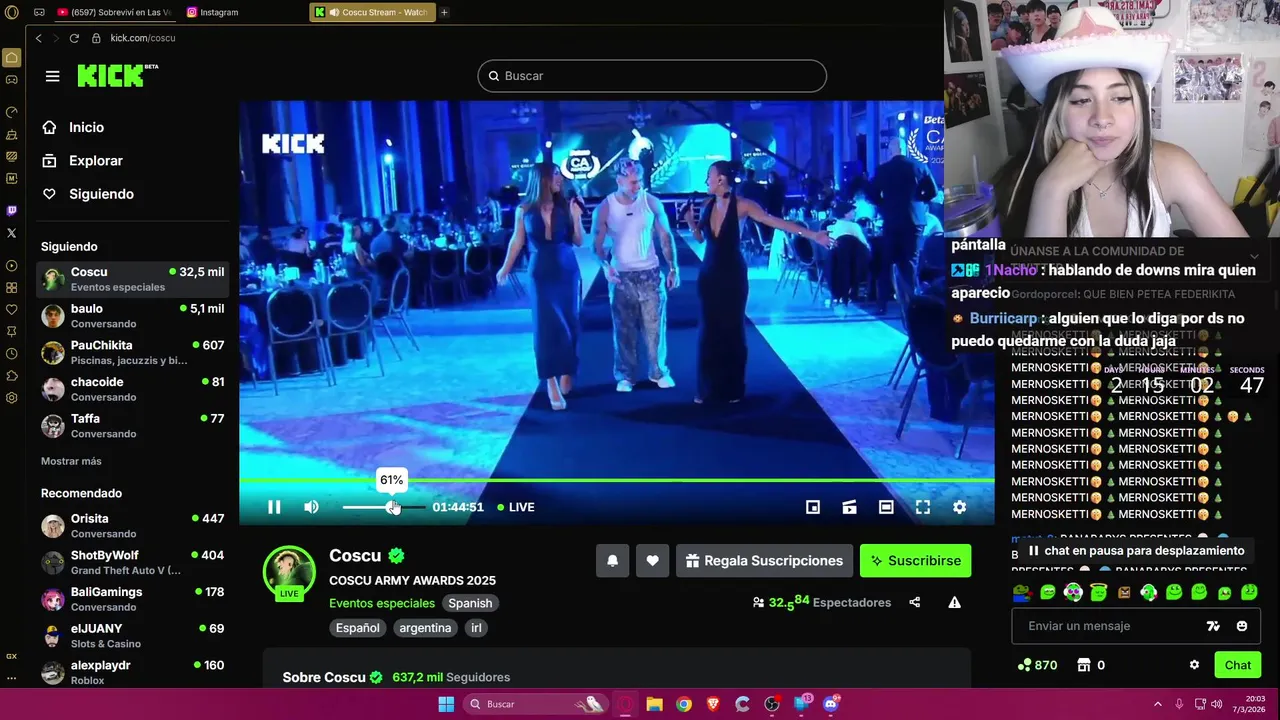Enter fullscreen mode for the video
This screenshot has width=1280, height=720.
tap(923, 507)
